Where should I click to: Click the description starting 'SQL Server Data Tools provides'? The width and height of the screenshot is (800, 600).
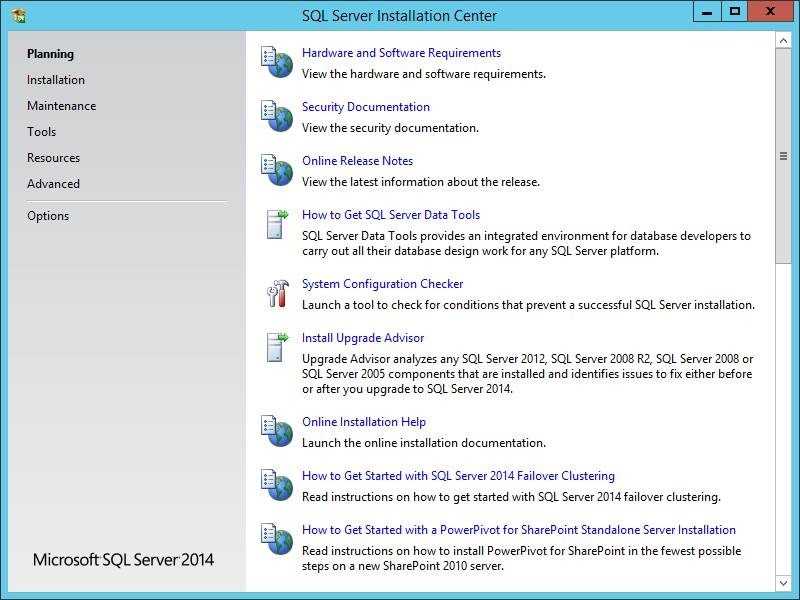(526, 243)
